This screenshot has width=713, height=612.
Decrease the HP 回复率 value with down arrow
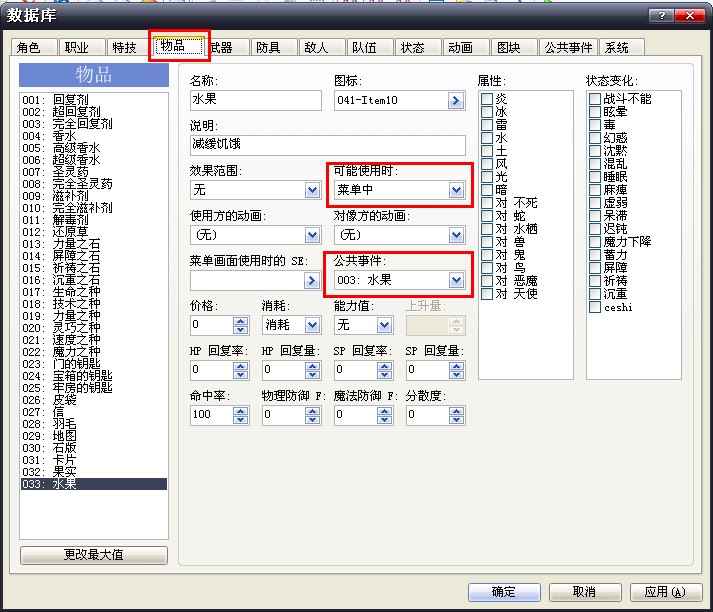pyautogui.click(x=241, y=375)
